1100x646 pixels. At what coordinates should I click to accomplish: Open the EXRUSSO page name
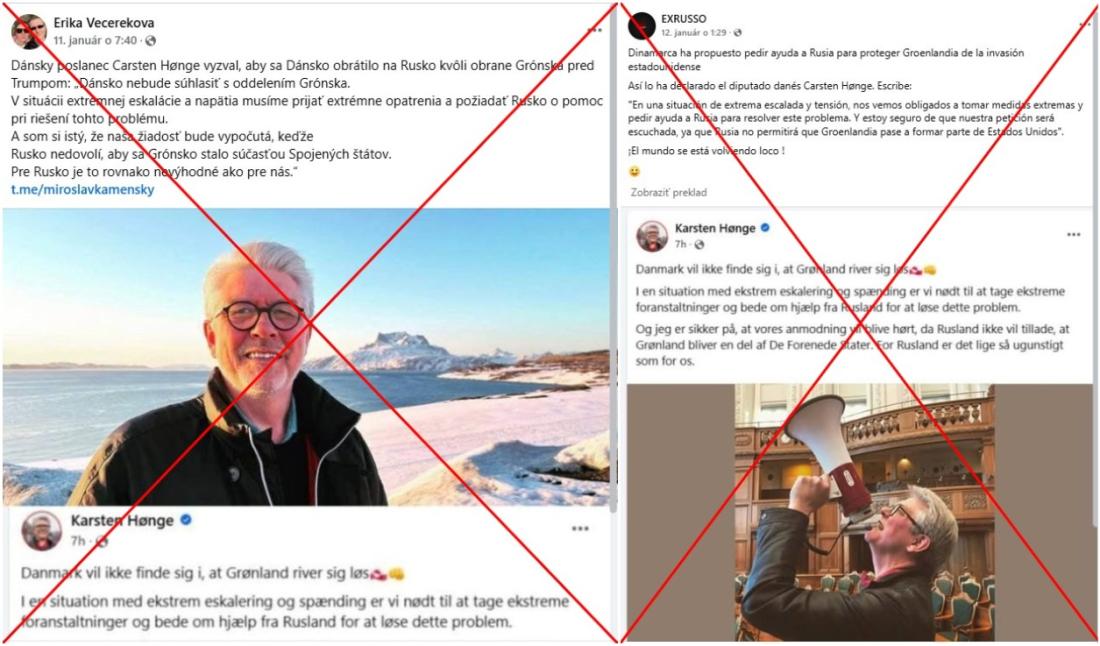point(683,19)
